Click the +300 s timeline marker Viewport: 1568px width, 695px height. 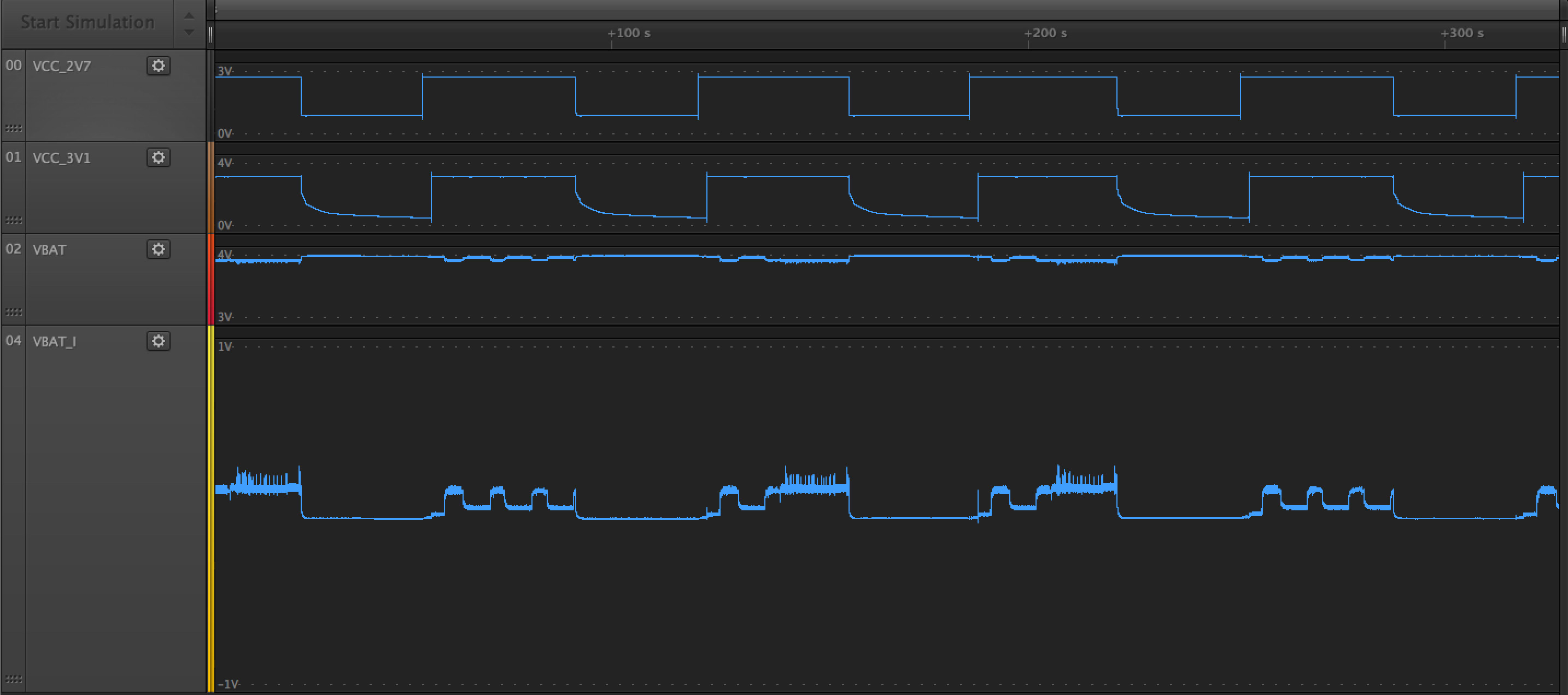coord(1462,33)
